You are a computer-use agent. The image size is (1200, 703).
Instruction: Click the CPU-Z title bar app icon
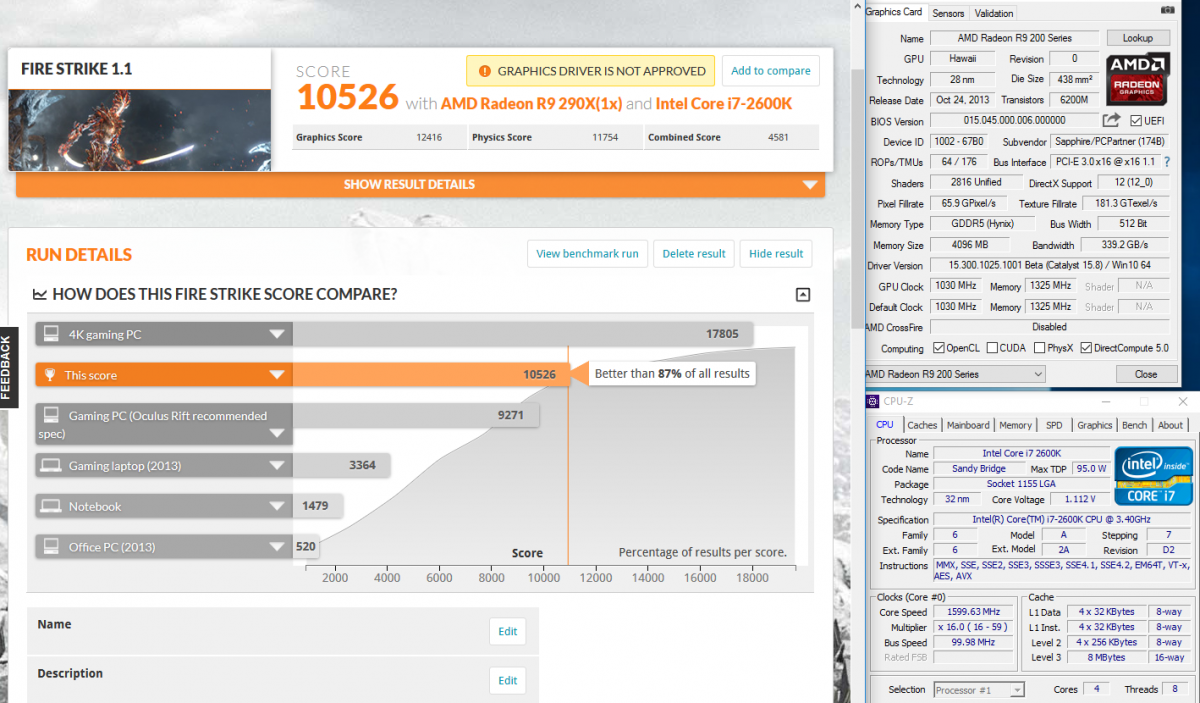coord(874,401)
